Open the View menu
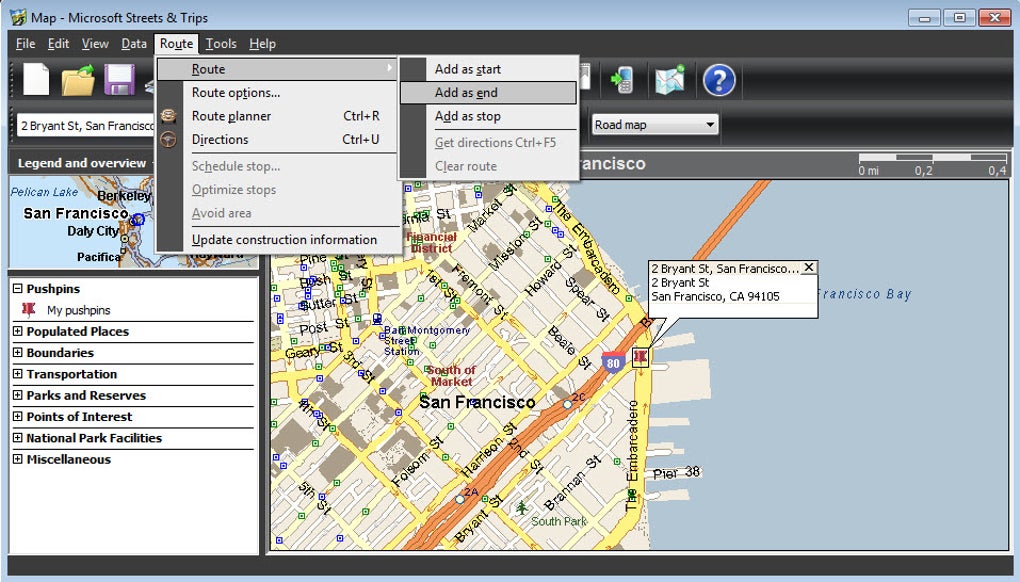Screen dimensions: 1020x582 [95, 44]
